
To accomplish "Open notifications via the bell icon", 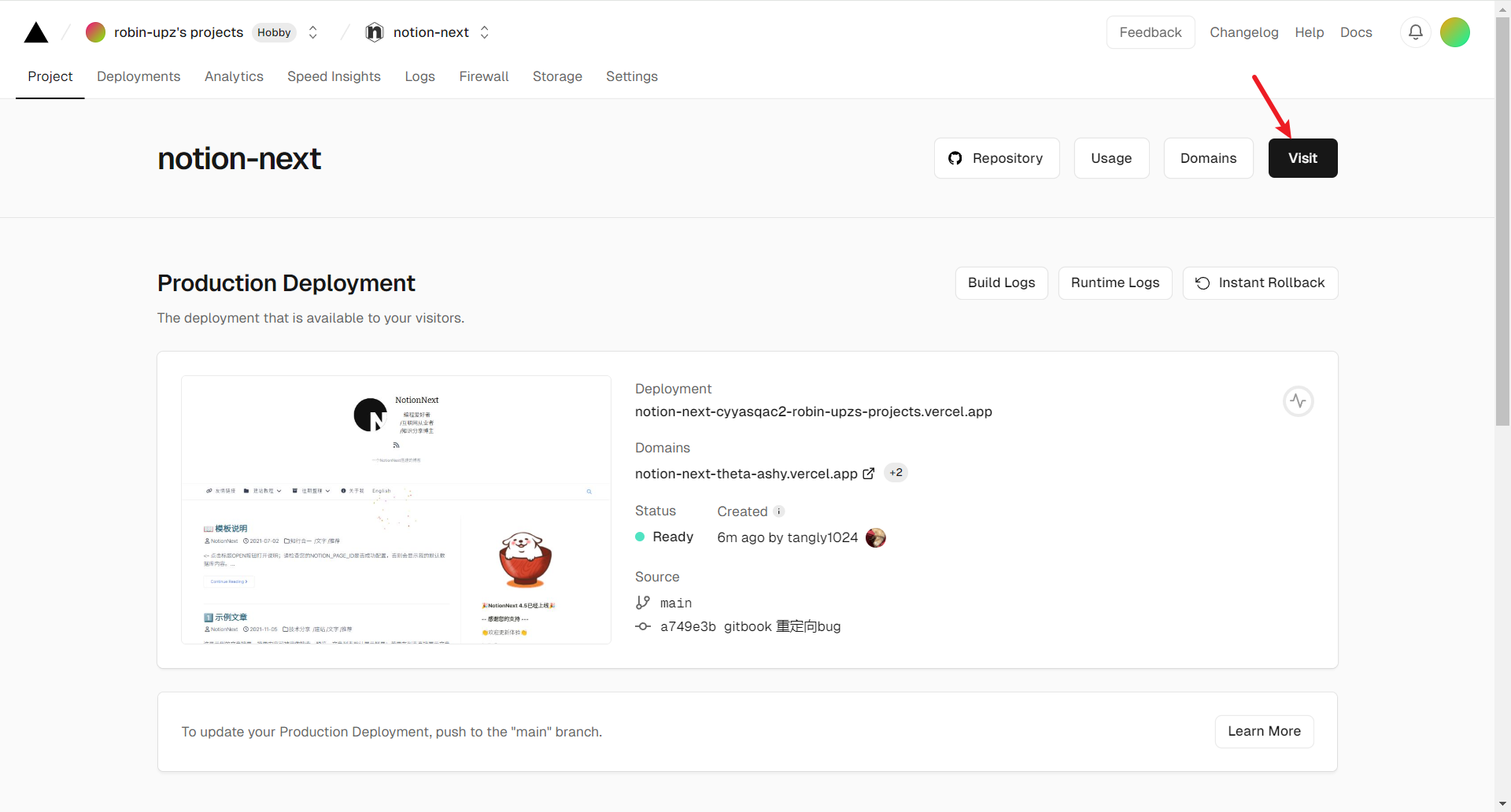I will 1415,31.
